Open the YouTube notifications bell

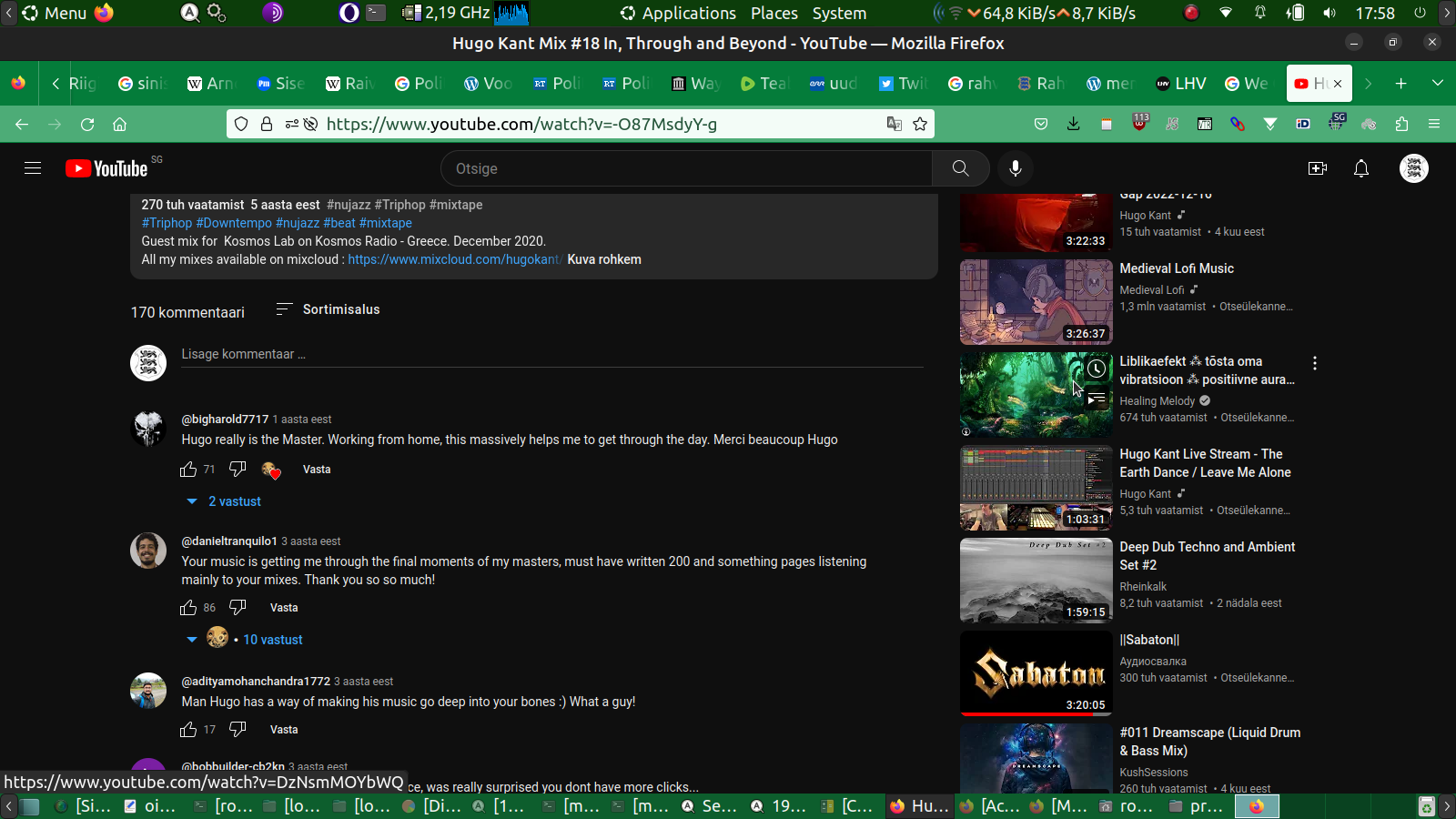pyautogui.click(x=1361, y=168)
